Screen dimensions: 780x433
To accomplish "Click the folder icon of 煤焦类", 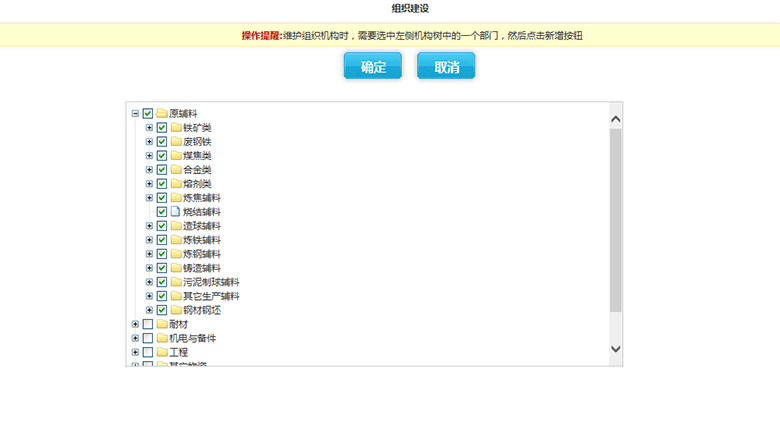I will coord(175,156).
